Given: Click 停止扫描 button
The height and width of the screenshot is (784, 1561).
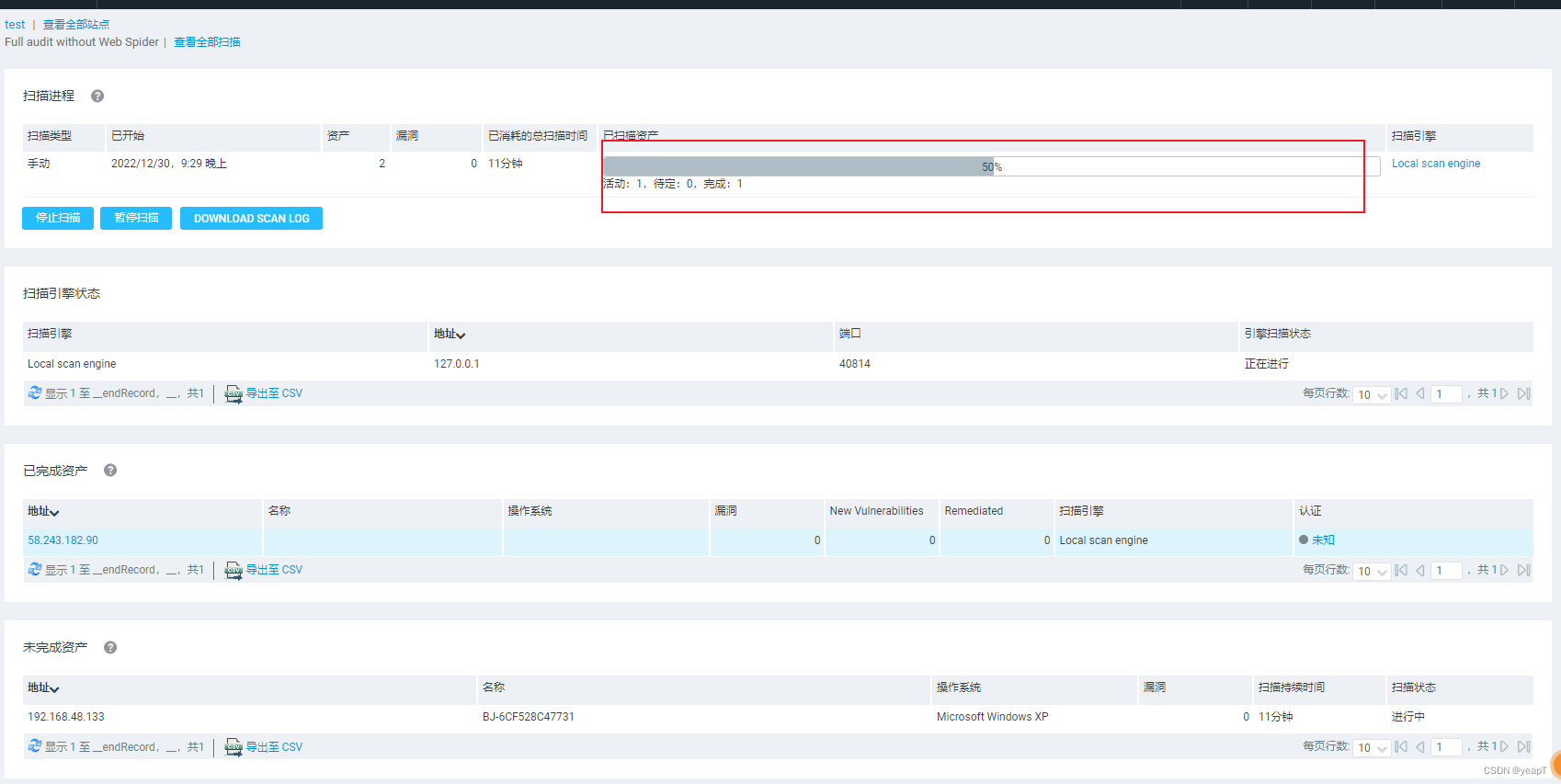Looking at the screenshot, I should tap(58, 218).
